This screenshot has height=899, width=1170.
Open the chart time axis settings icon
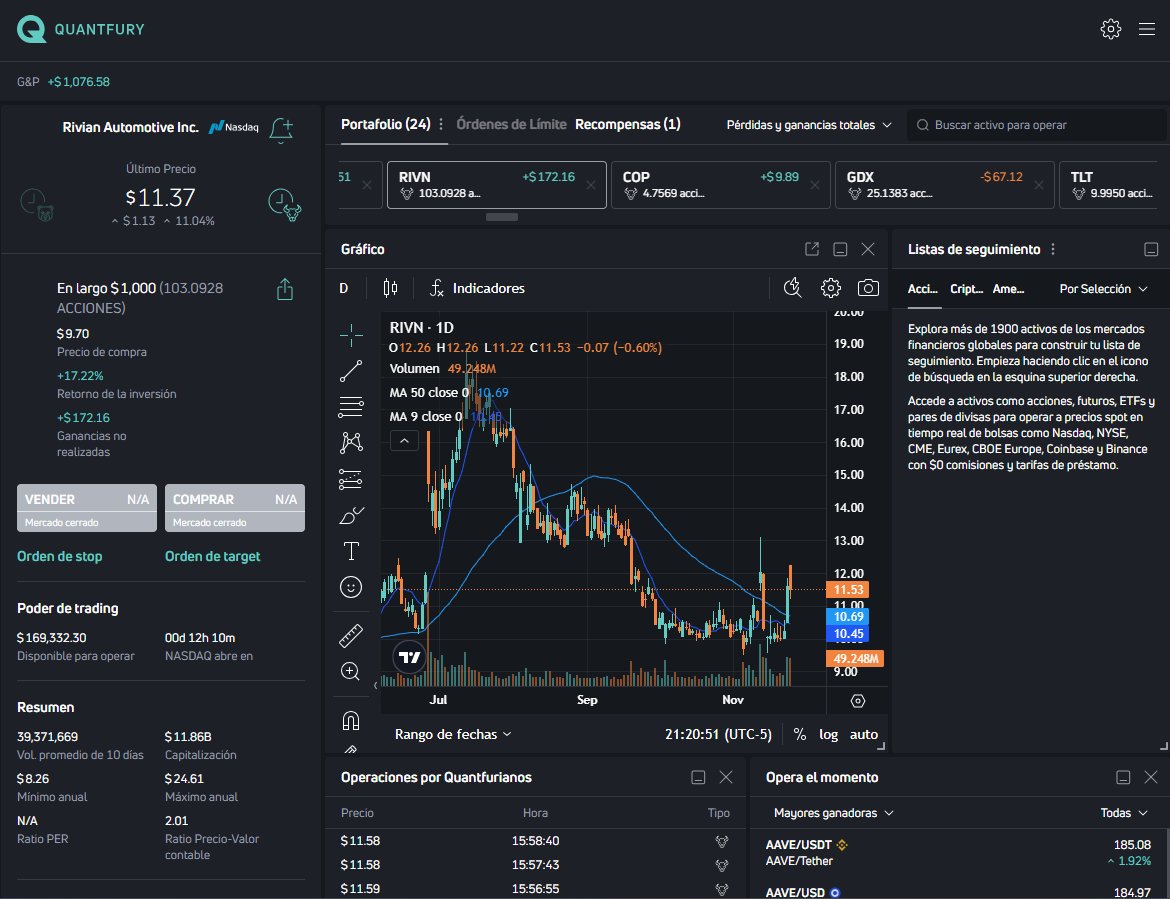click(x=858, y=701)
